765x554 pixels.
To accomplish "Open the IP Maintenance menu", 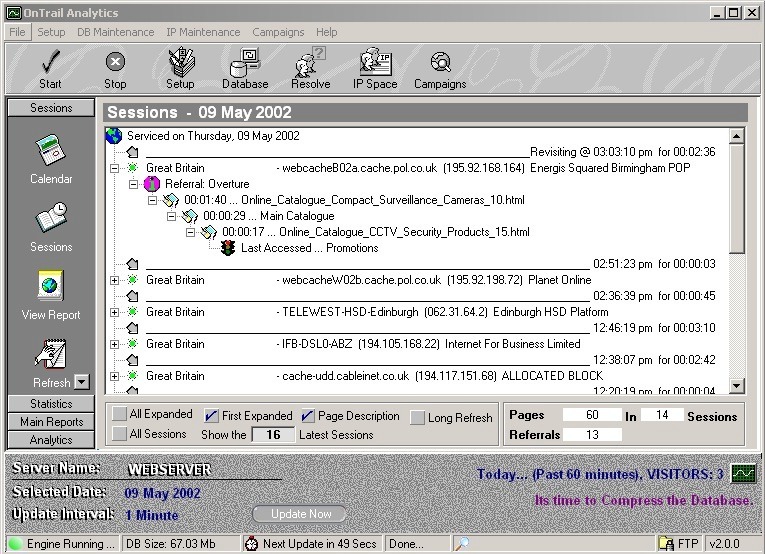I will pyautogui.click(x=203, y=32).
